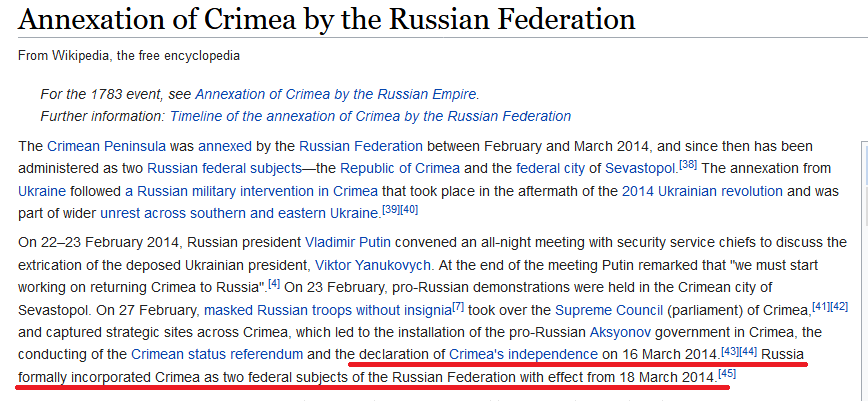Jump to citation 45 reference

point(727,373)
